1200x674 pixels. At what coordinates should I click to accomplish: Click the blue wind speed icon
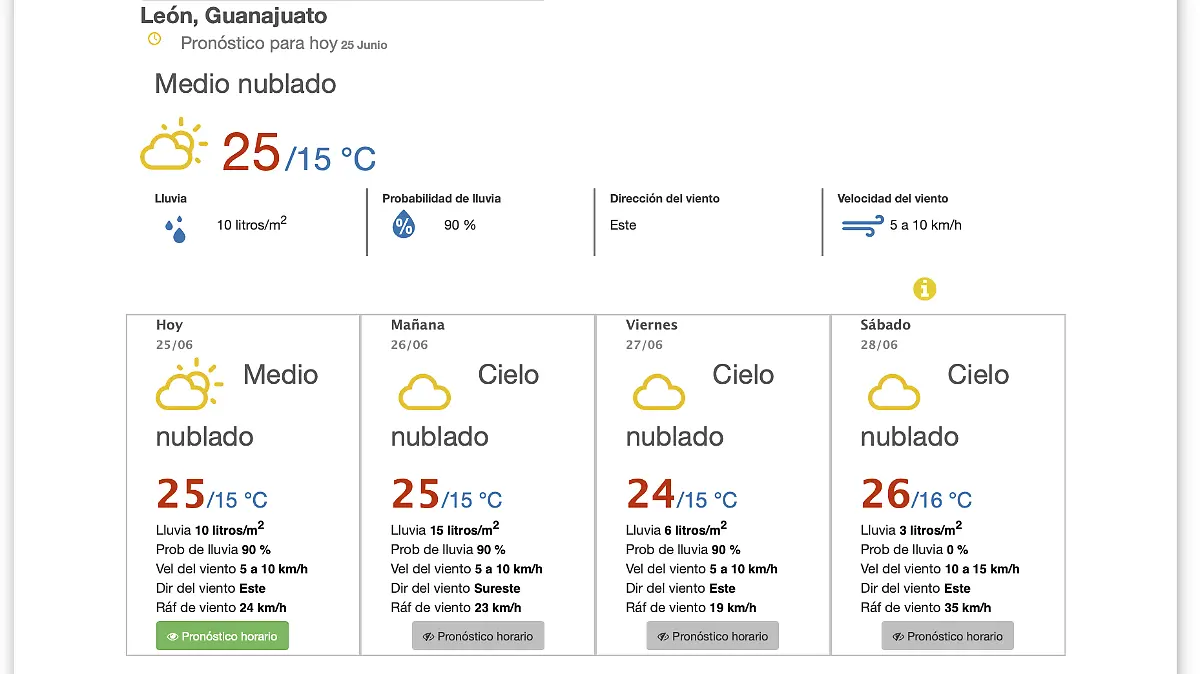pos(862,225)
